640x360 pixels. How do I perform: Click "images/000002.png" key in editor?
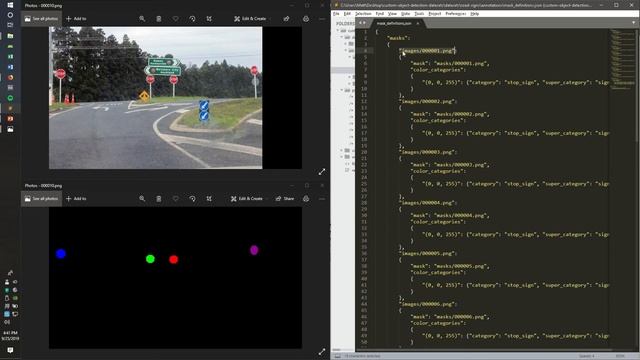[427, 101]
